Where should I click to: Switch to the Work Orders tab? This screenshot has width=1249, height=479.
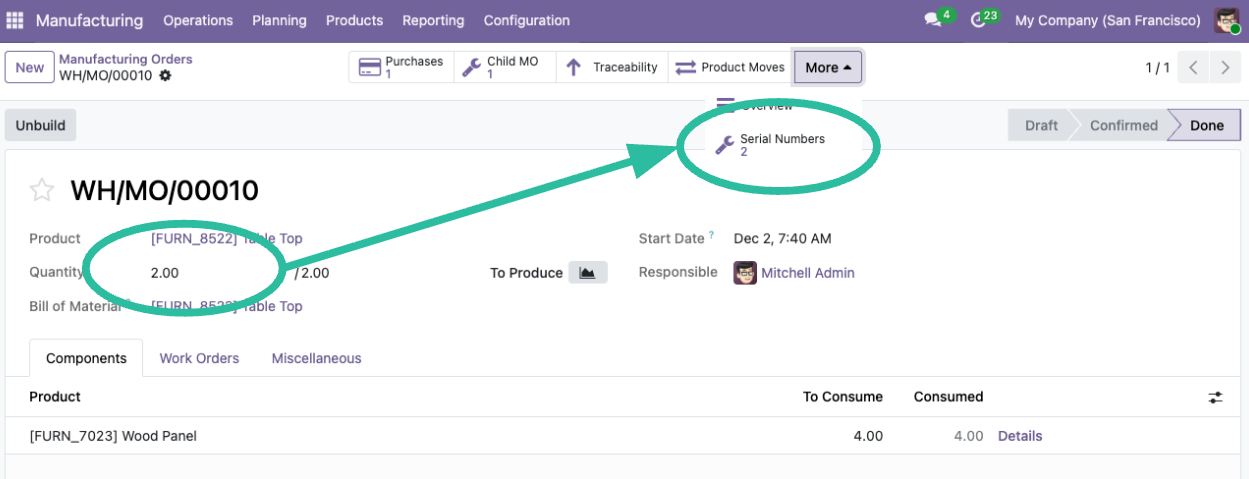click(x=199, y=358)
